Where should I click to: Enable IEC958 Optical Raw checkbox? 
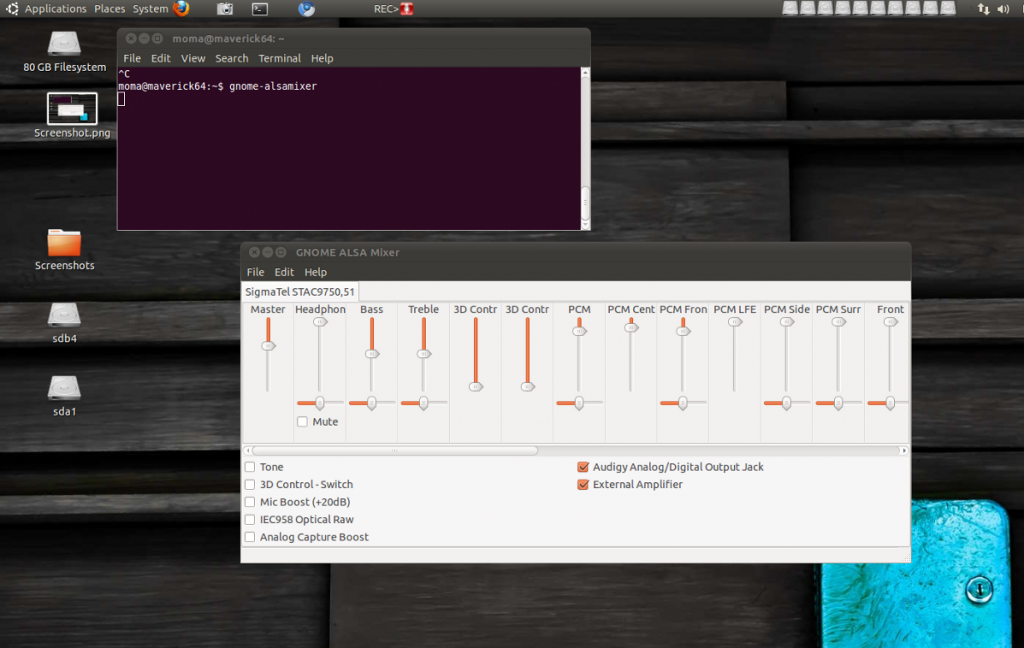pyautogui.click(x=250, y=520)
